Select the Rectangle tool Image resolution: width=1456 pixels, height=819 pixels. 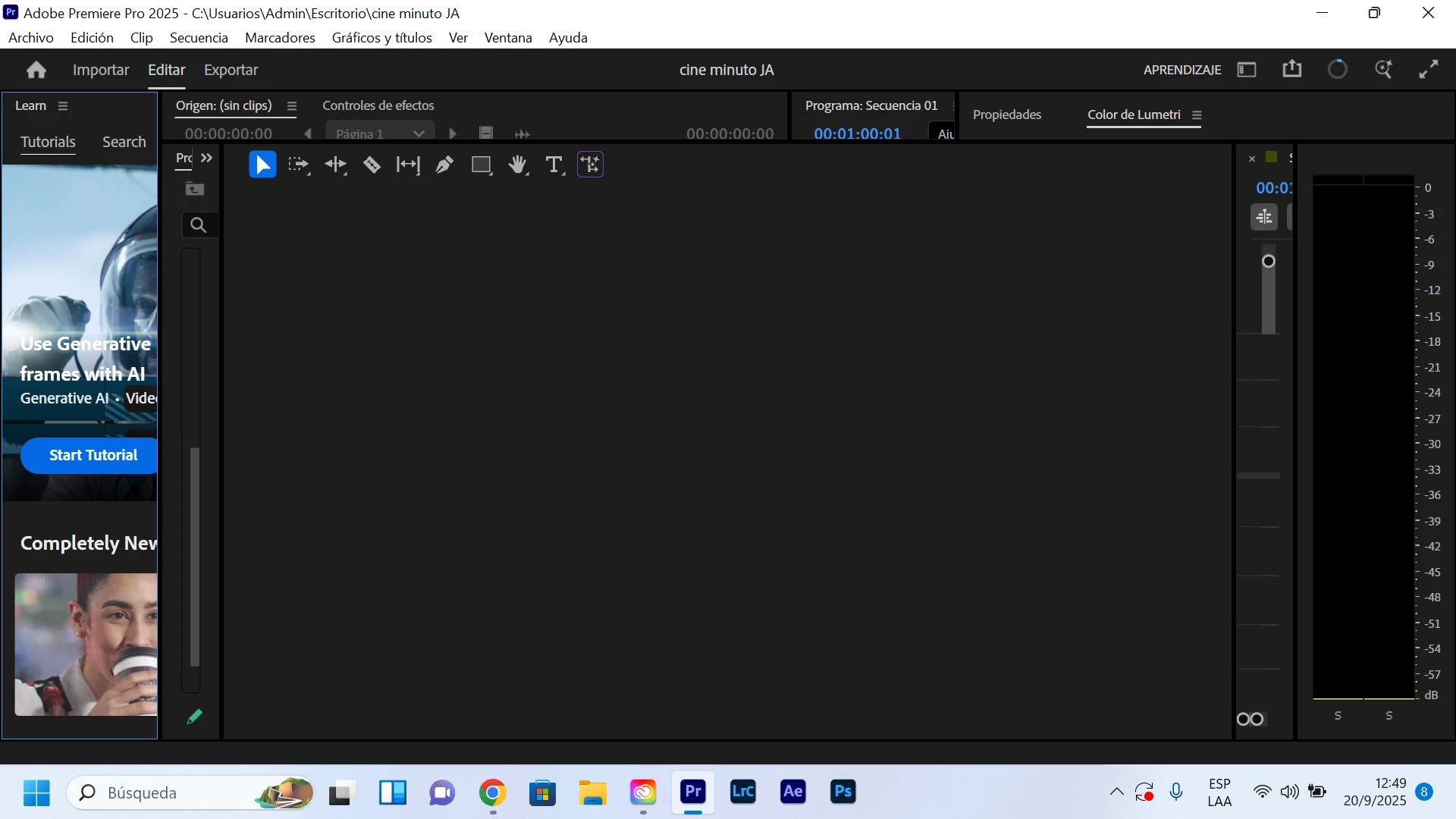click(x=482, y=165)
